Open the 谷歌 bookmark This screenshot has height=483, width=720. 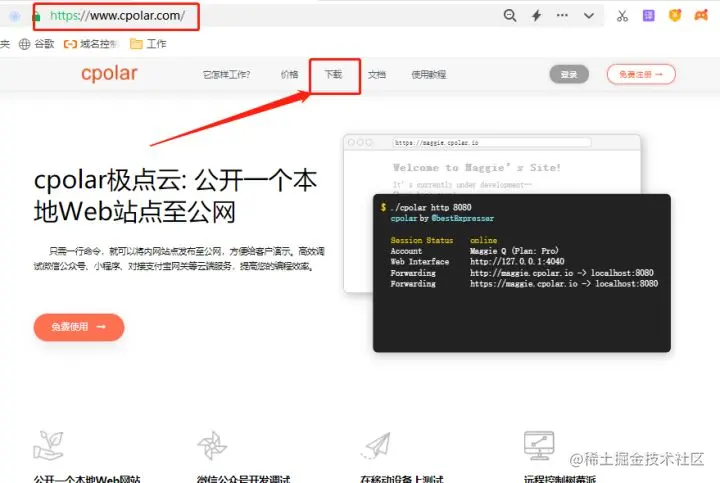click(36, 44)
